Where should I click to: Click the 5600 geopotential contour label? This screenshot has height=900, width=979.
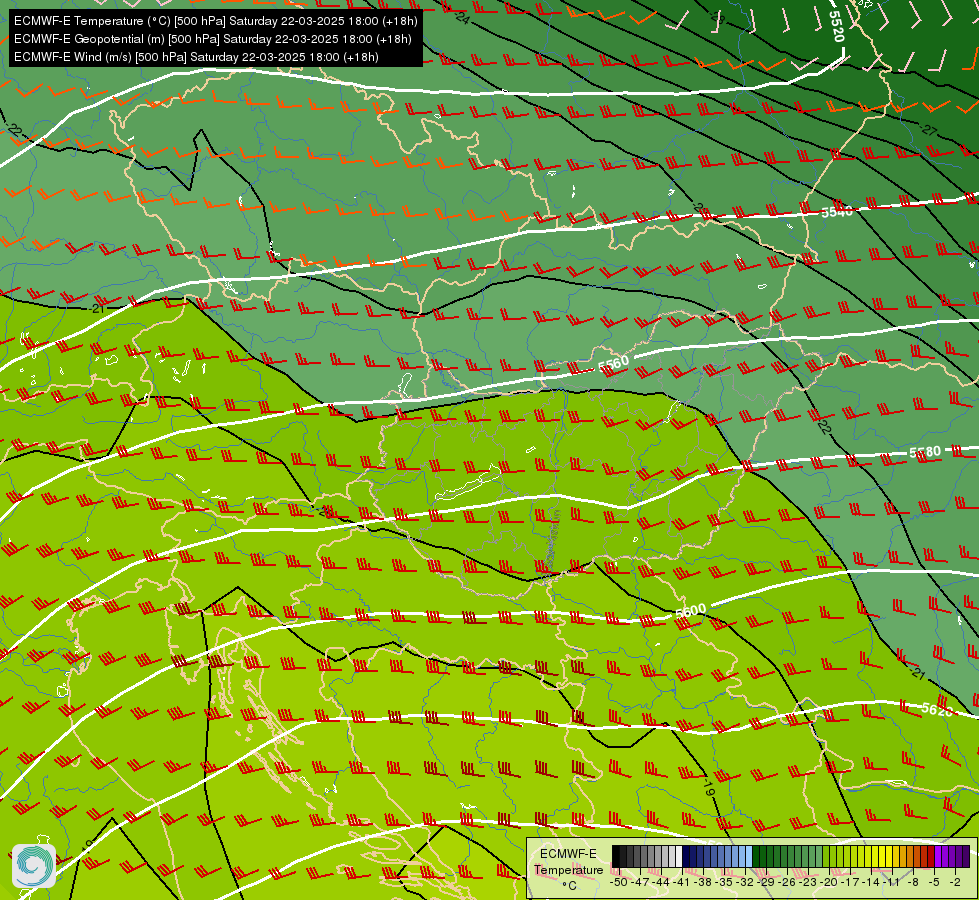click(691, 610)
